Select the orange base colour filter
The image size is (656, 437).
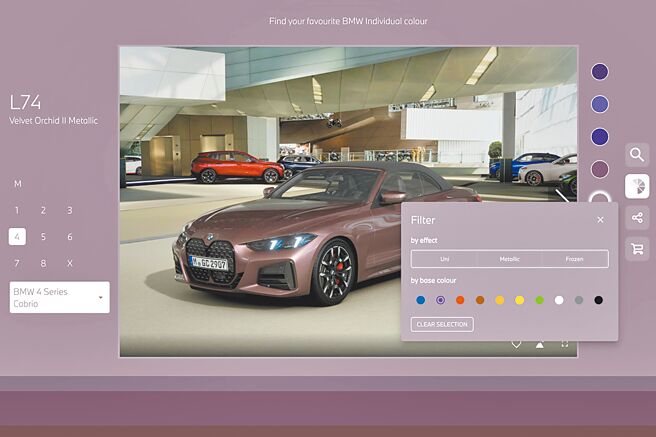point(460,300)
